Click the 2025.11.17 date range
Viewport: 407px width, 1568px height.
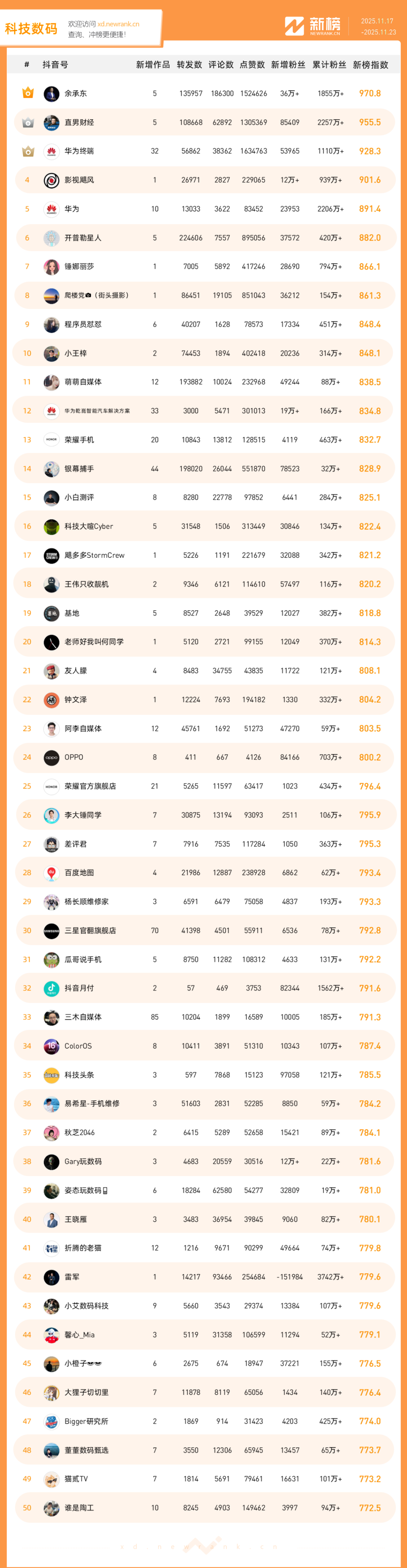tap(377, 21)
